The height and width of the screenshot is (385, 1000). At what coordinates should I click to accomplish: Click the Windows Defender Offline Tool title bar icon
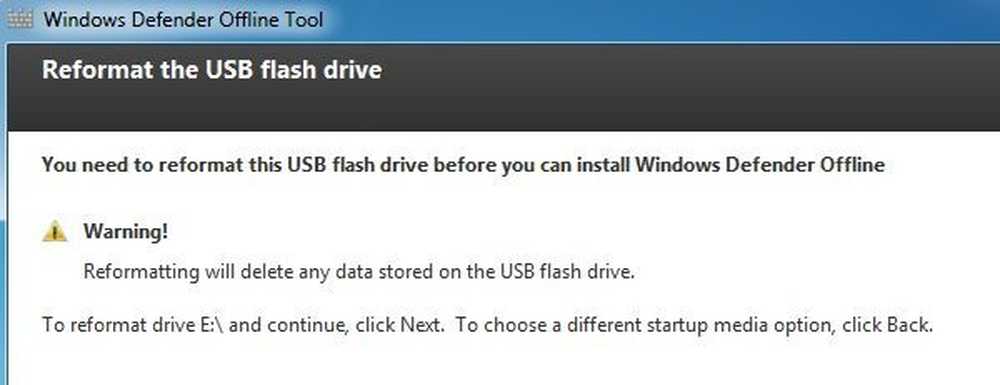coord(19,19)
